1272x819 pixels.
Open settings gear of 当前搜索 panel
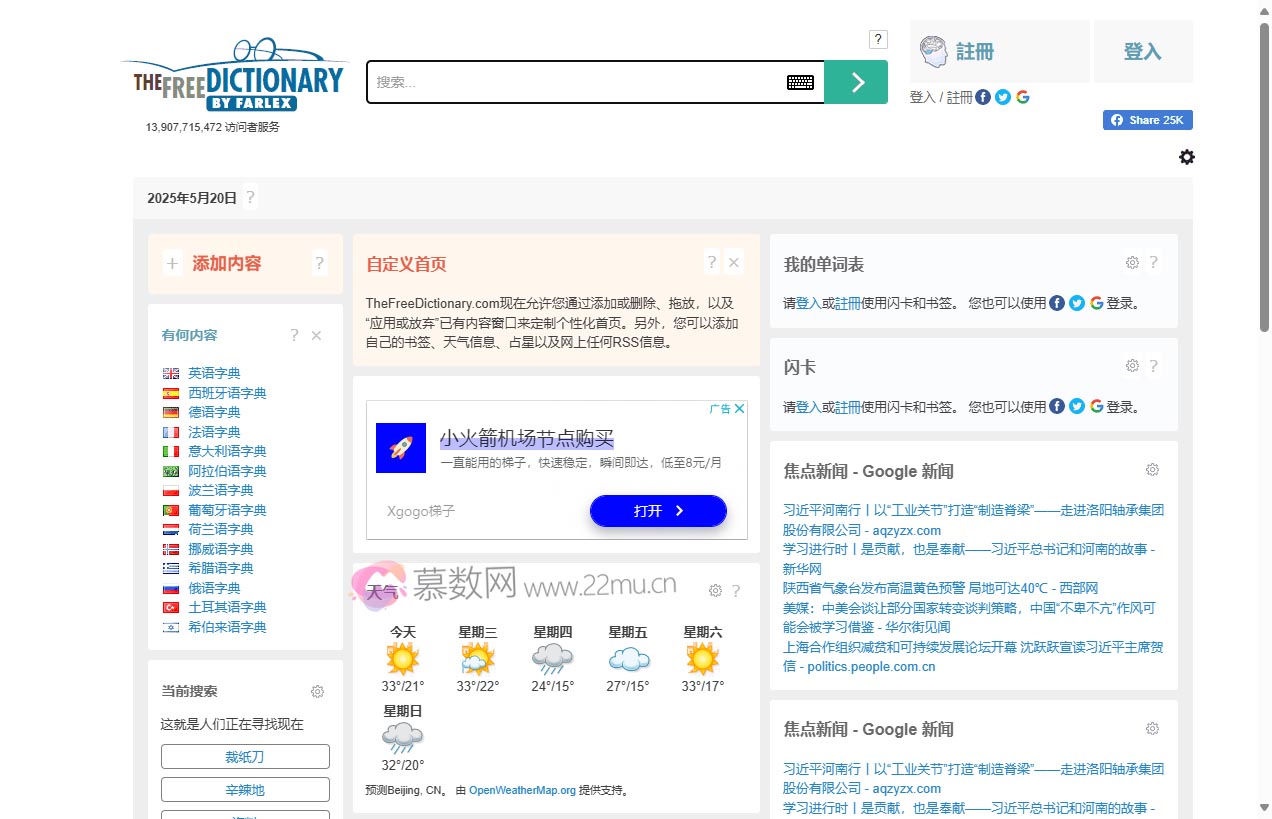coord(317,692)
